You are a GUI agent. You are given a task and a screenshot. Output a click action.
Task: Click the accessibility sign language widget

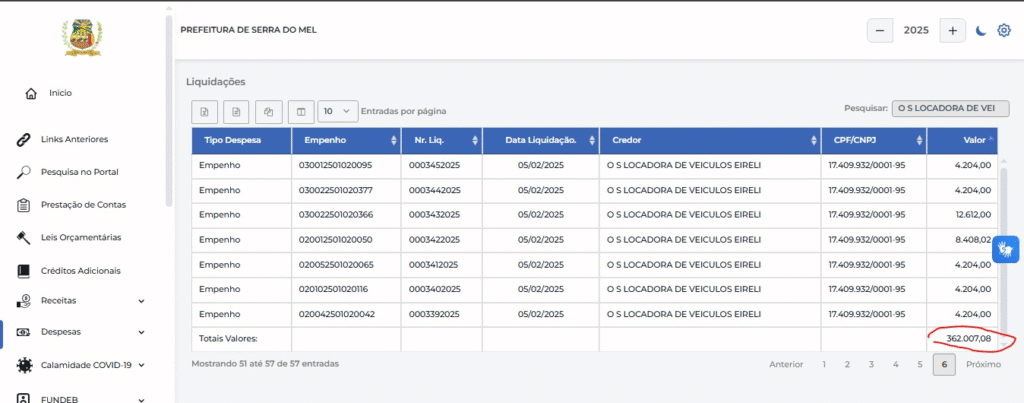point(1006,250)
